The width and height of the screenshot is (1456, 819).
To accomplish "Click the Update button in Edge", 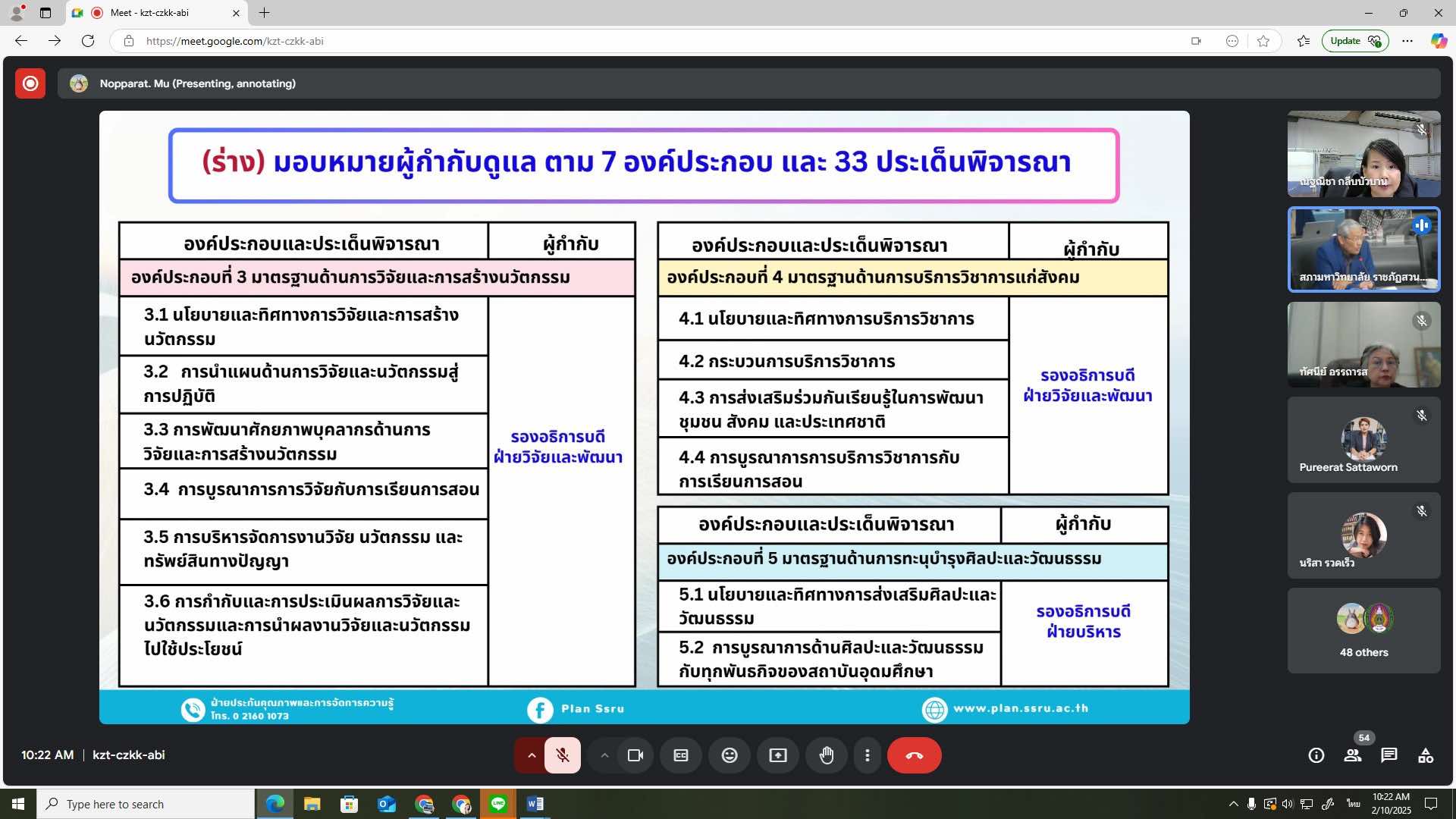I will tap(1354, 41).
